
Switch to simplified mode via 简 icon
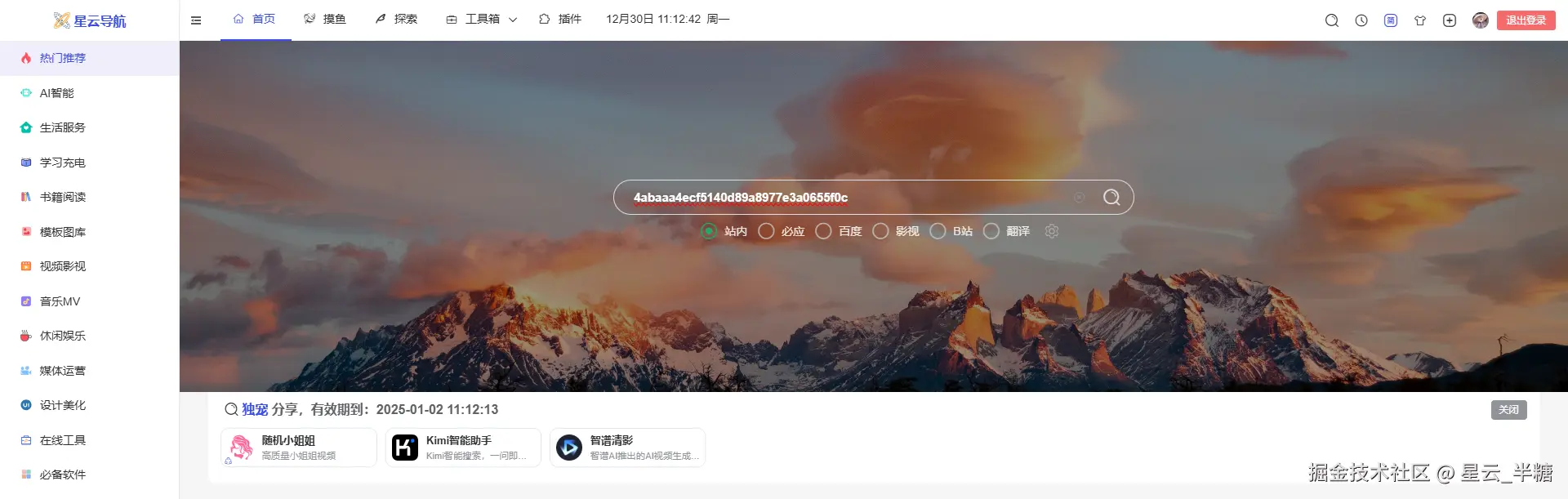(x=1391, y=20)
